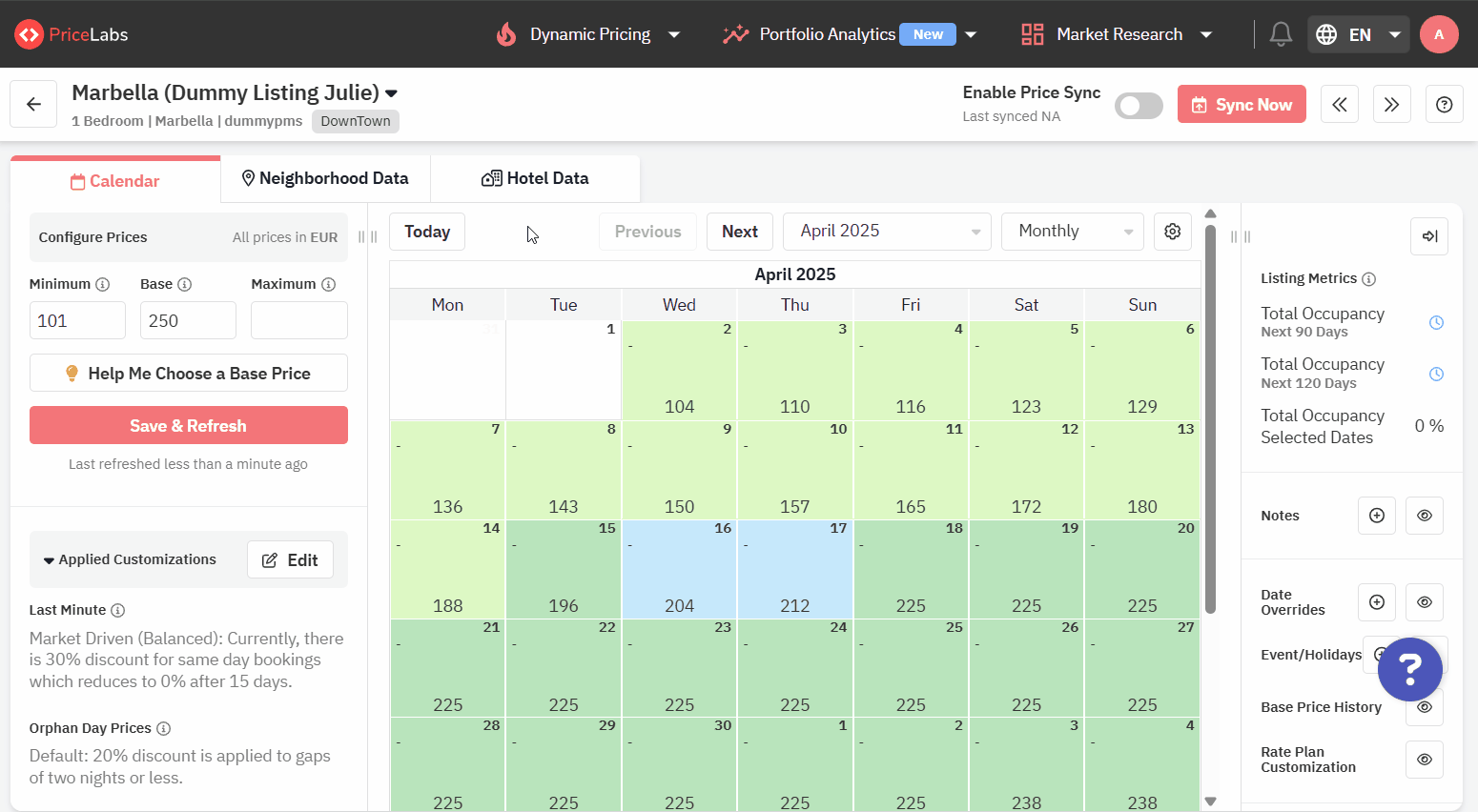Expand the Marbella listing name dropdown
This screenshot has height=812, width=1478.
tap(391, 93)
